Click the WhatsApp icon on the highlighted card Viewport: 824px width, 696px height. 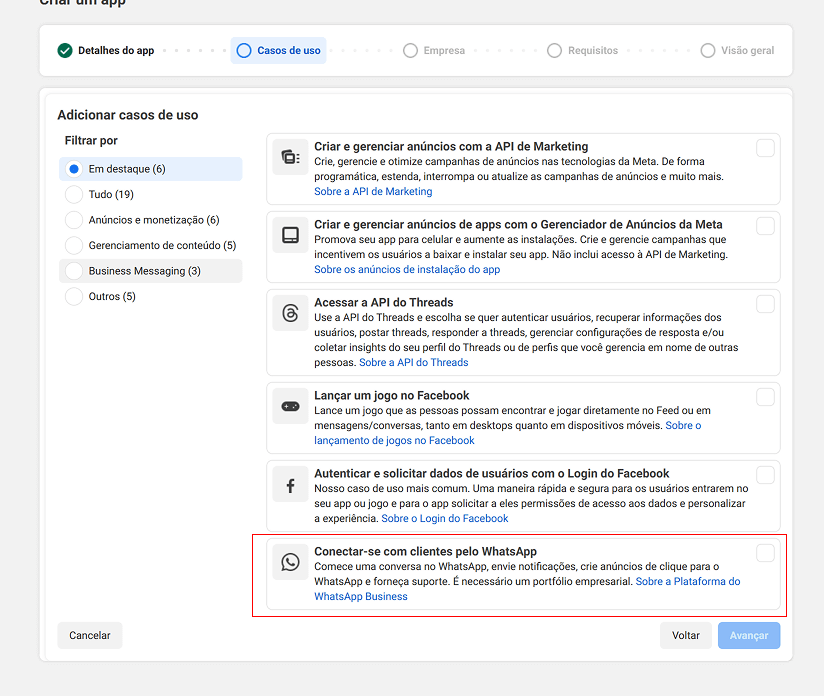tap(290, 562)
